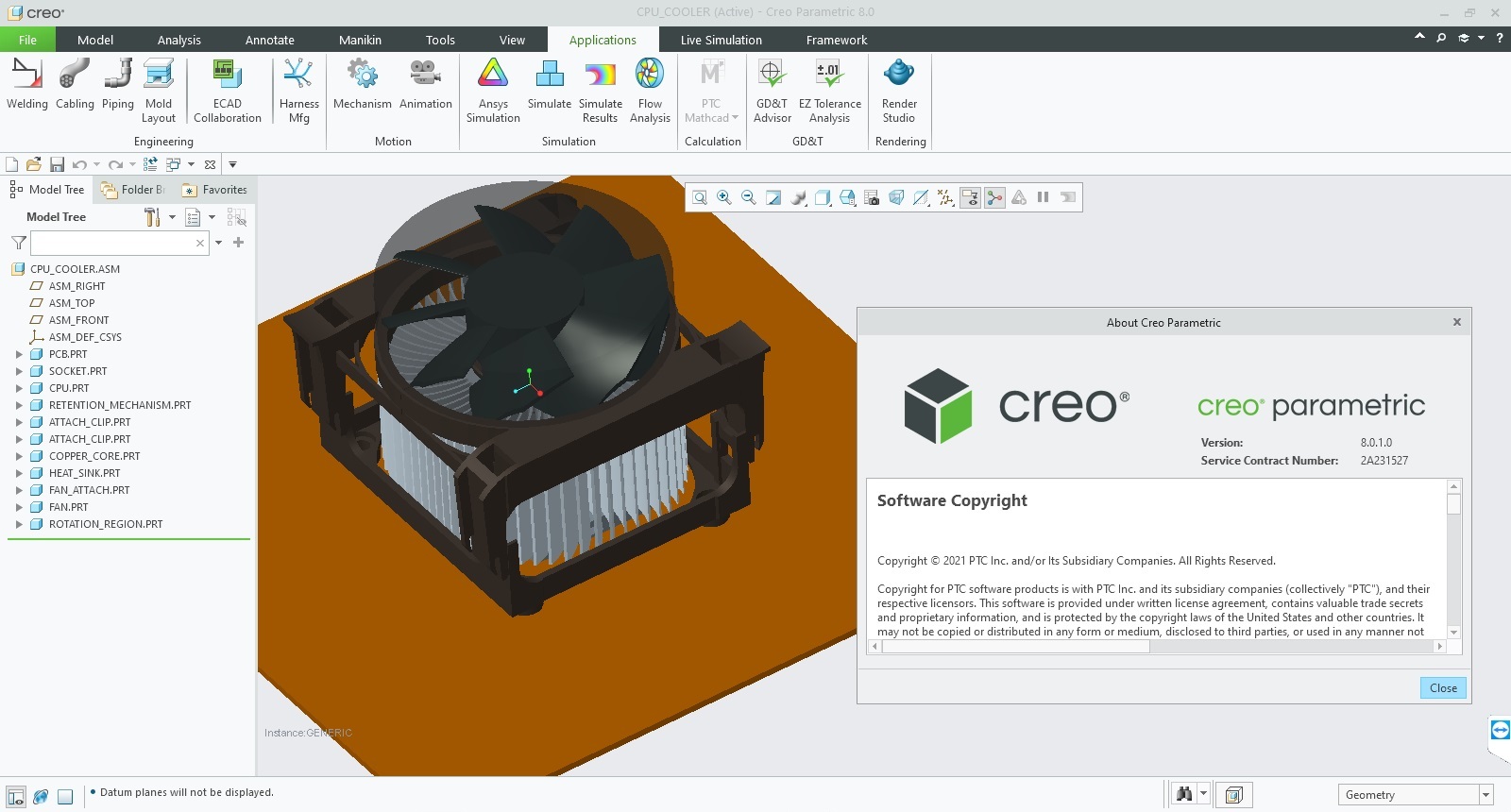The width and height of the screenshot is (1511, 812).
Task: Click Refit icon in graphics toolbar
Action: pyautogui.click(x=700, y=197)
